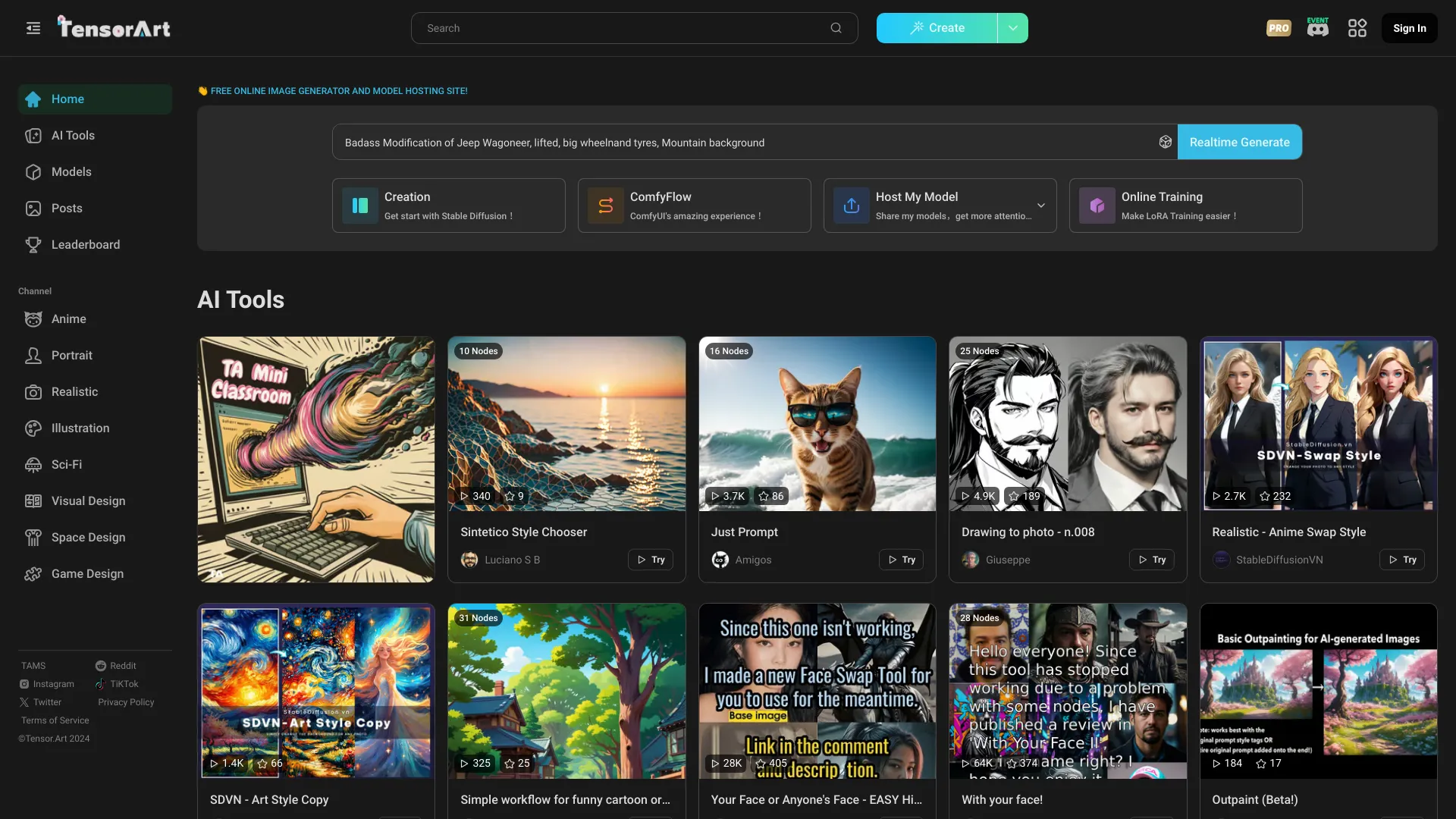
Task: Toggle the sidebar with the hamburger icon
Action: 33,27
